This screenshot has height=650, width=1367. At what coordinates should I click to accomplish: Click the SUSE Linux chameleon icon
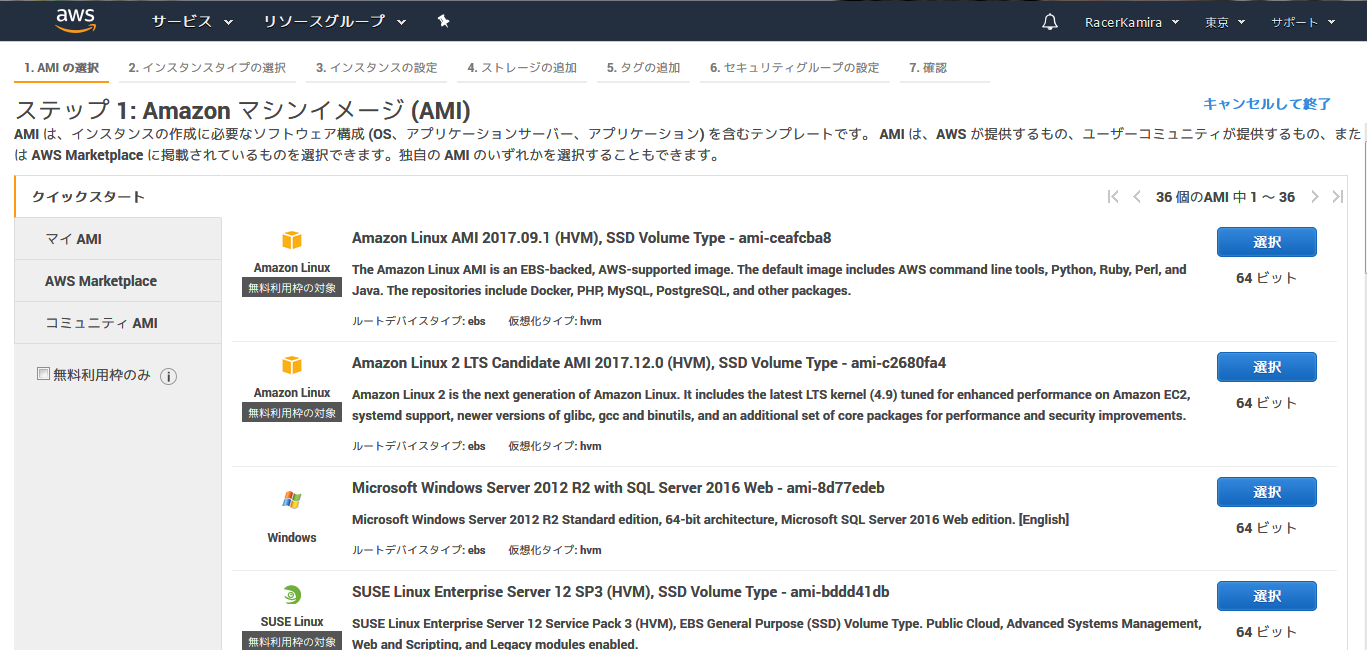click(x=292, y=594)
